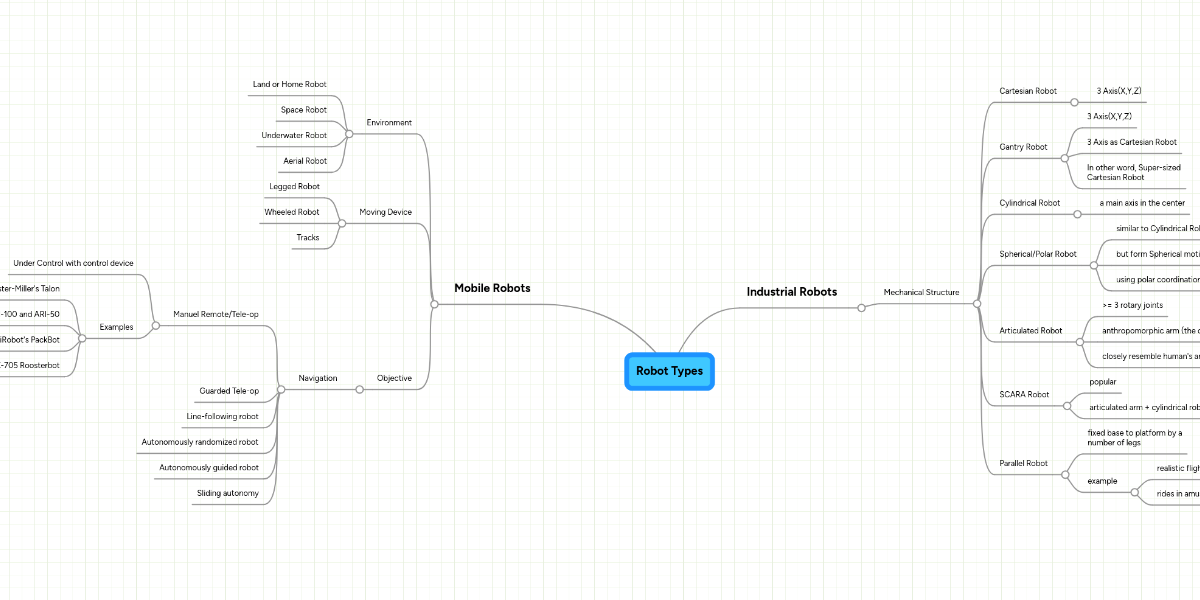The height and width of the screenshot is (600, 1200).
Task: Click the junction circle beside Spherical/Polar Robot
Action: (1093, 265)
